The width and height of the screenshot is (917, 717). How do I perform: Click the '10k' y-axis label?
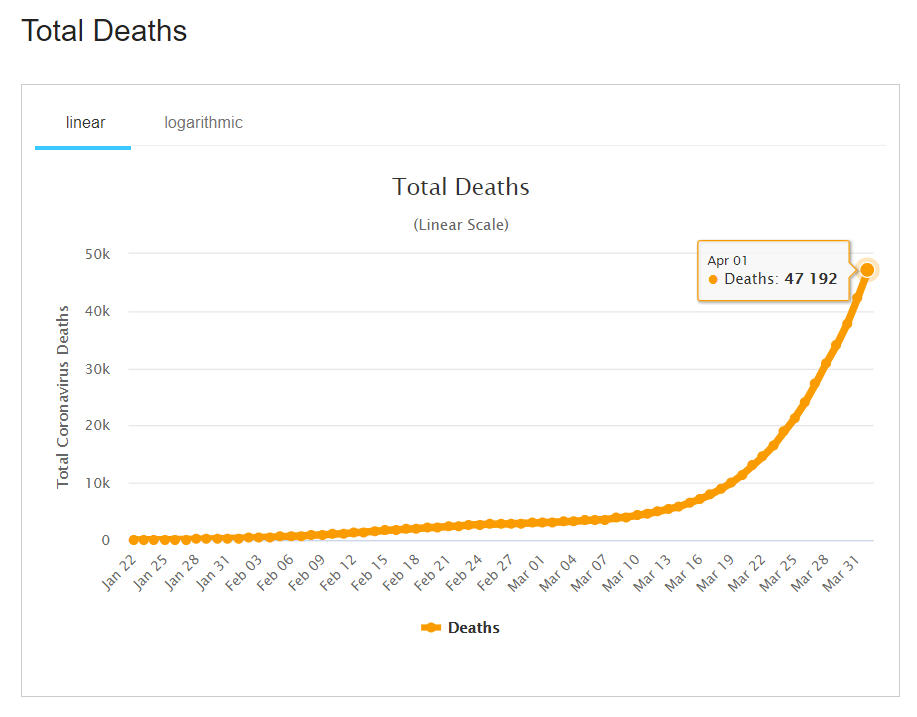(x=96, y=483)
